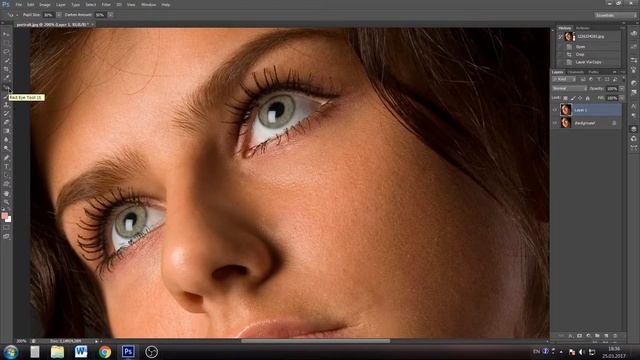Image resolution: width=640 pixels, height=360 pixels.
Task: Toggle the pixel layer filter icon
Action: pos(583,79)
